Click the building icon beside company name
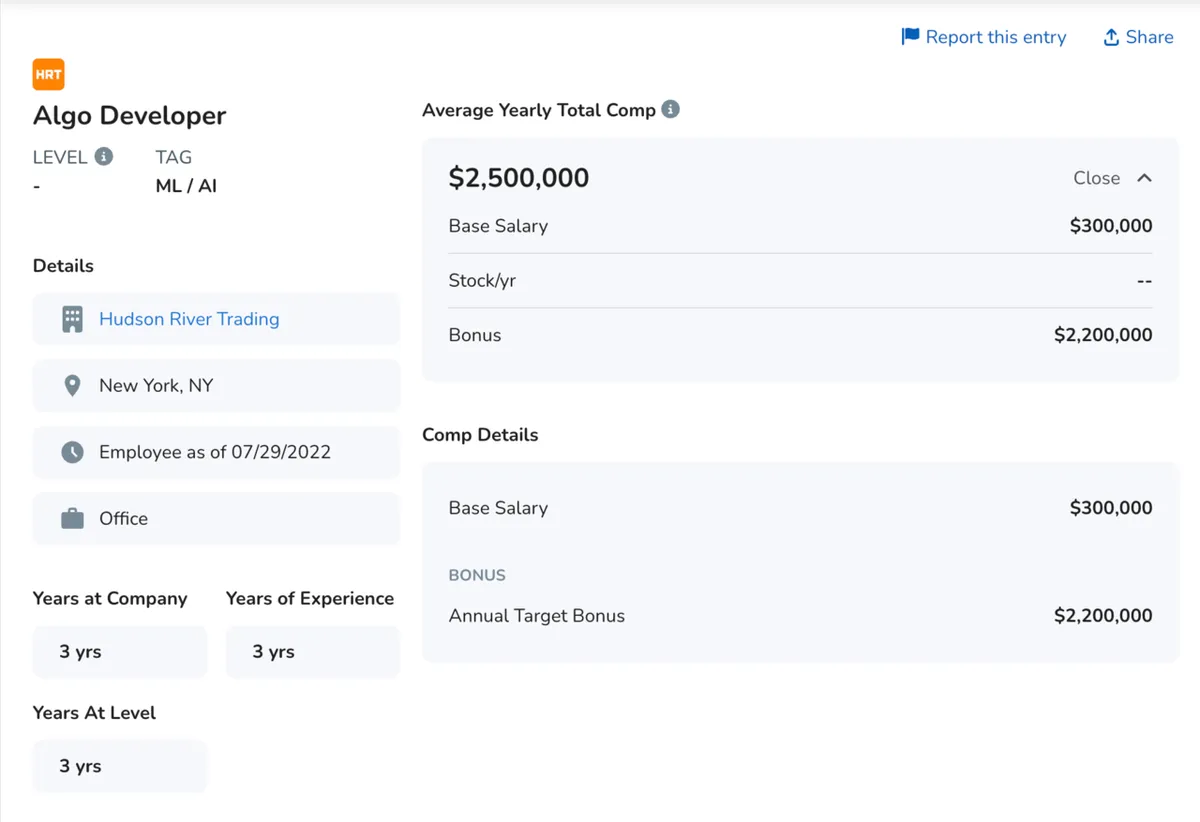This screenshot has height=822, width=1200. tap(72, 319)
